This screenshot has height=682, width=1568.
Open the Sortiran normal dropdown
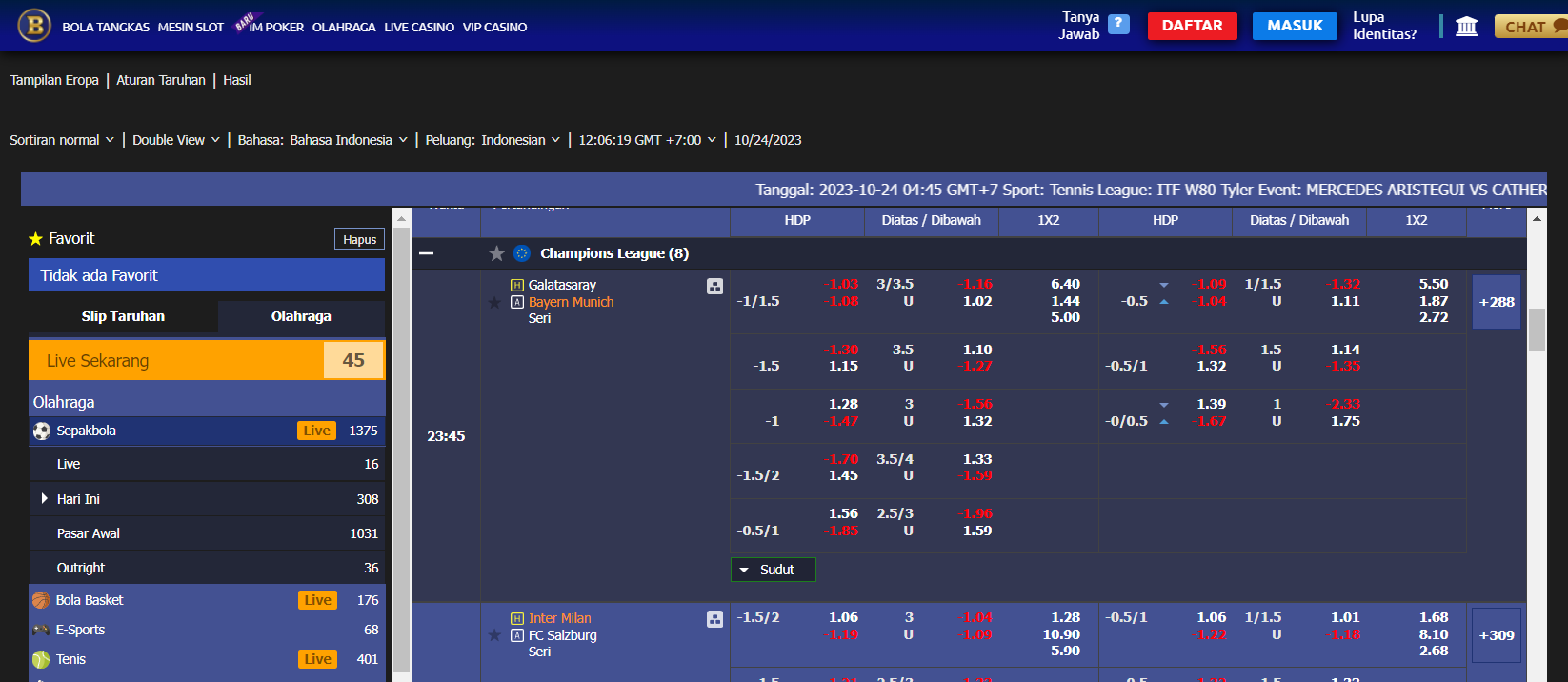pos(62,140)
